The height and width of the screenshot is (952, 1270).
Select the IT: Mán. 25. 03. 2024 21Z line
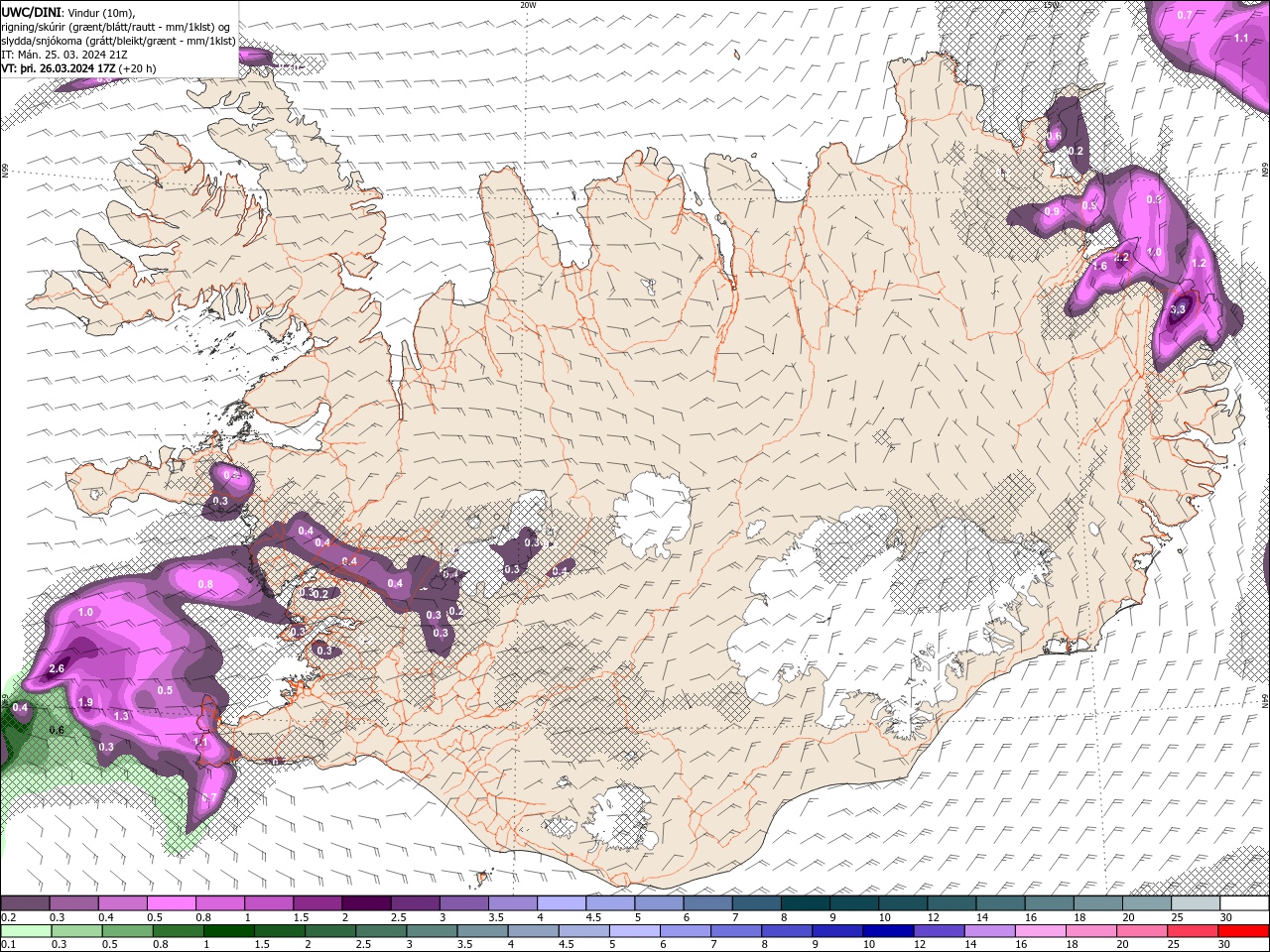click(63, 55)
